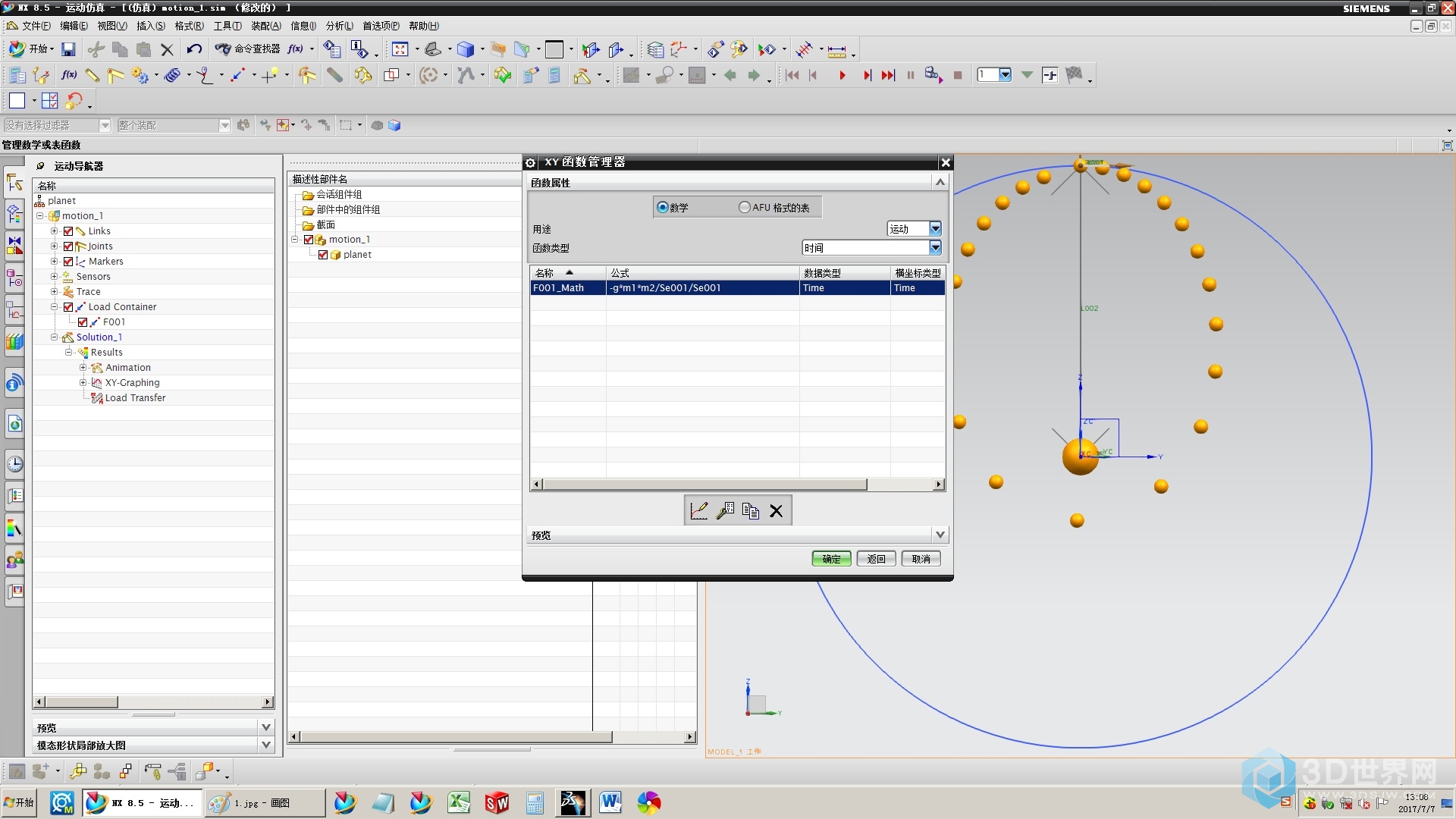The image size is (1456, 819).
Task: Click the Stop animation button
Action: click(958, 75)
